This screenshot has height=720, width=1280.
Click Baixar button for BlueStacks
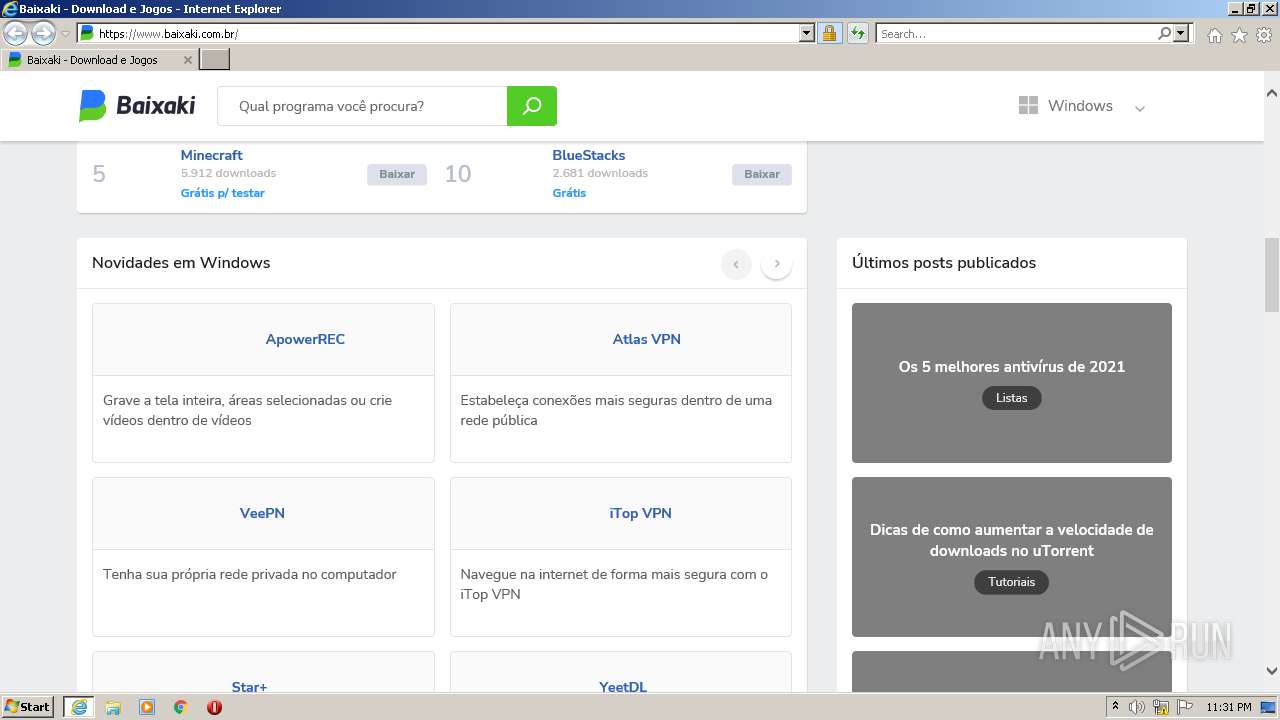[x=762, y=174]
